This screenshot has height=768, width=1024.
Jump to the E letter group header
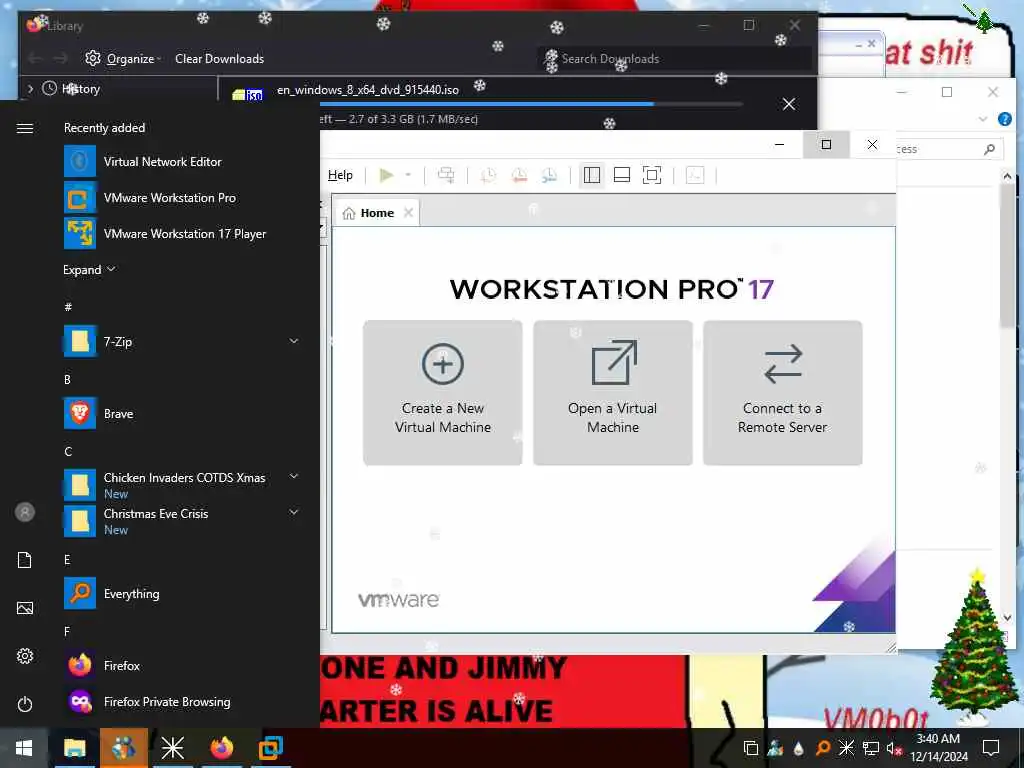[67, 559]
